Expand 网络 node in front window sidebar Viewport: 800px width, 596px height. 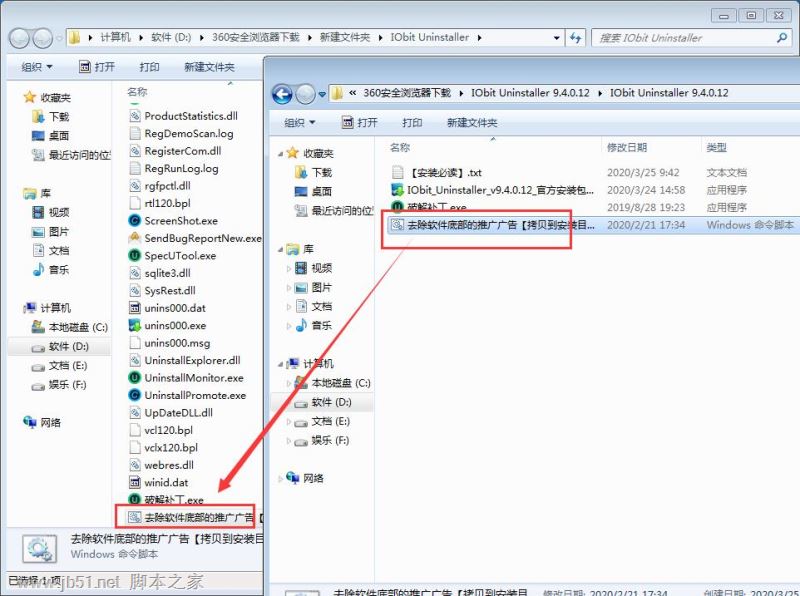click(281, 479)
